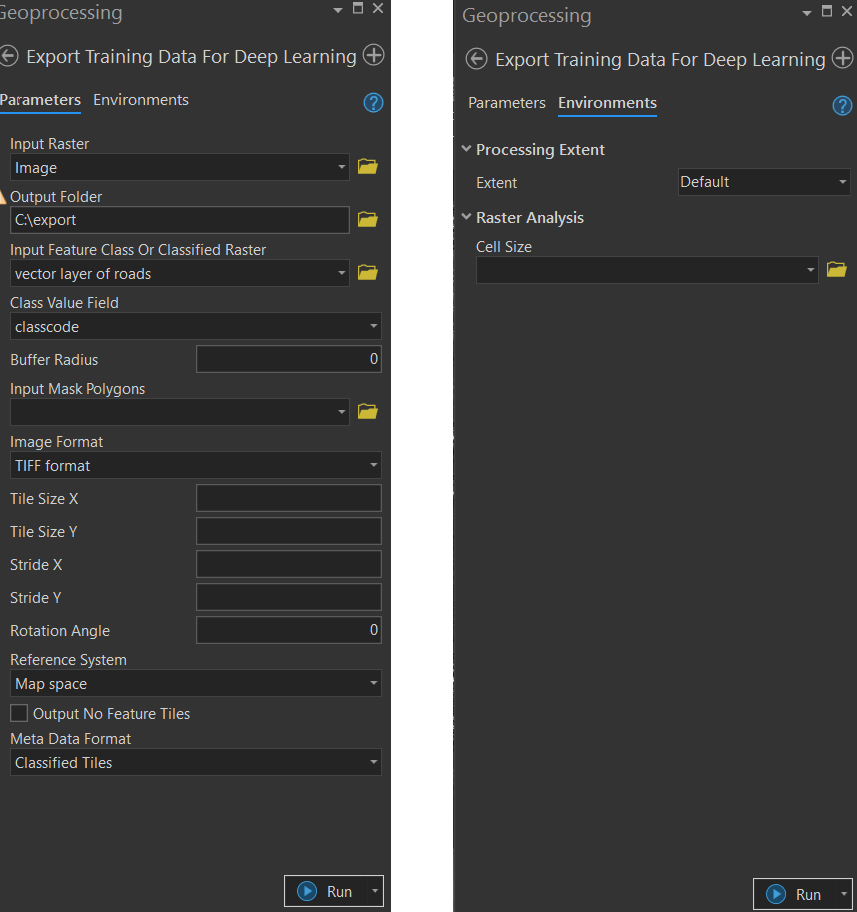Switch to the inactive Environments tab
This screenshot has height=912, width=857.
pyautogui.click(x=141, y=100)
